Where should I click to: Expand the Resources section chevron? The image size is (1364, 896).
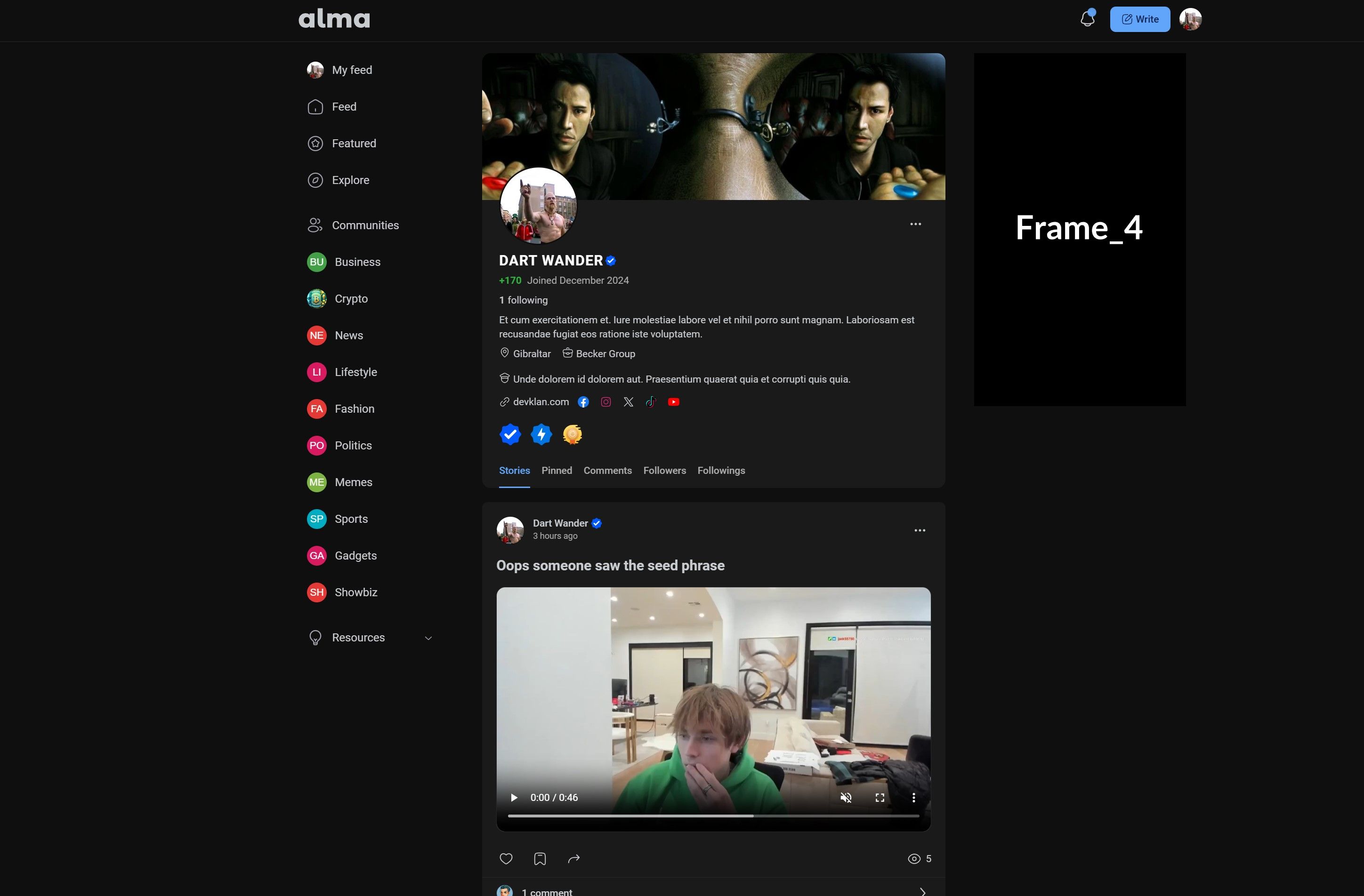click(x=428, y=638)
